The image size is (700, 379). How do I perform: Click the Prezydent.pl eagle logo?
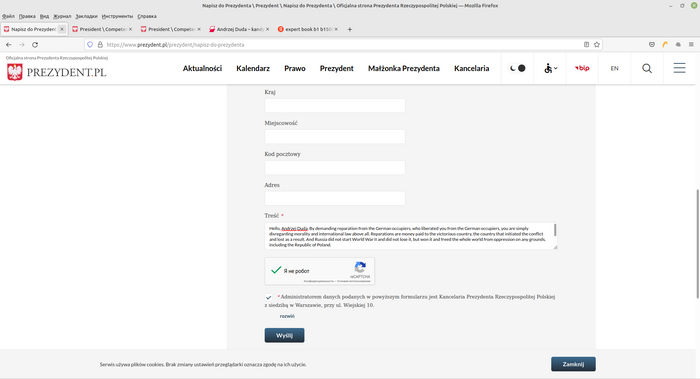tap(15, 72)
